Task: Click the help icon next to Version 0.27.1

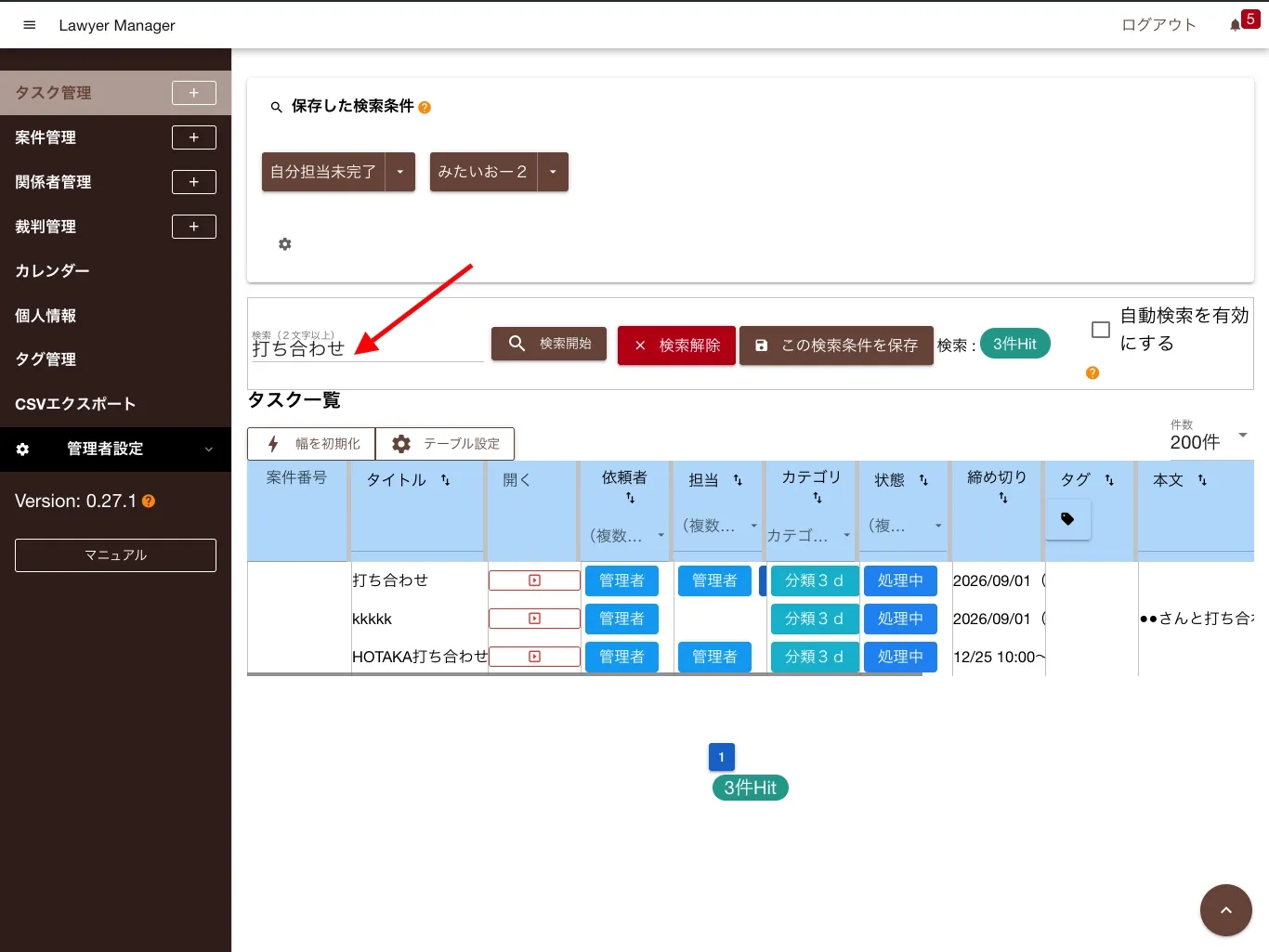Action: click(149, 502)
